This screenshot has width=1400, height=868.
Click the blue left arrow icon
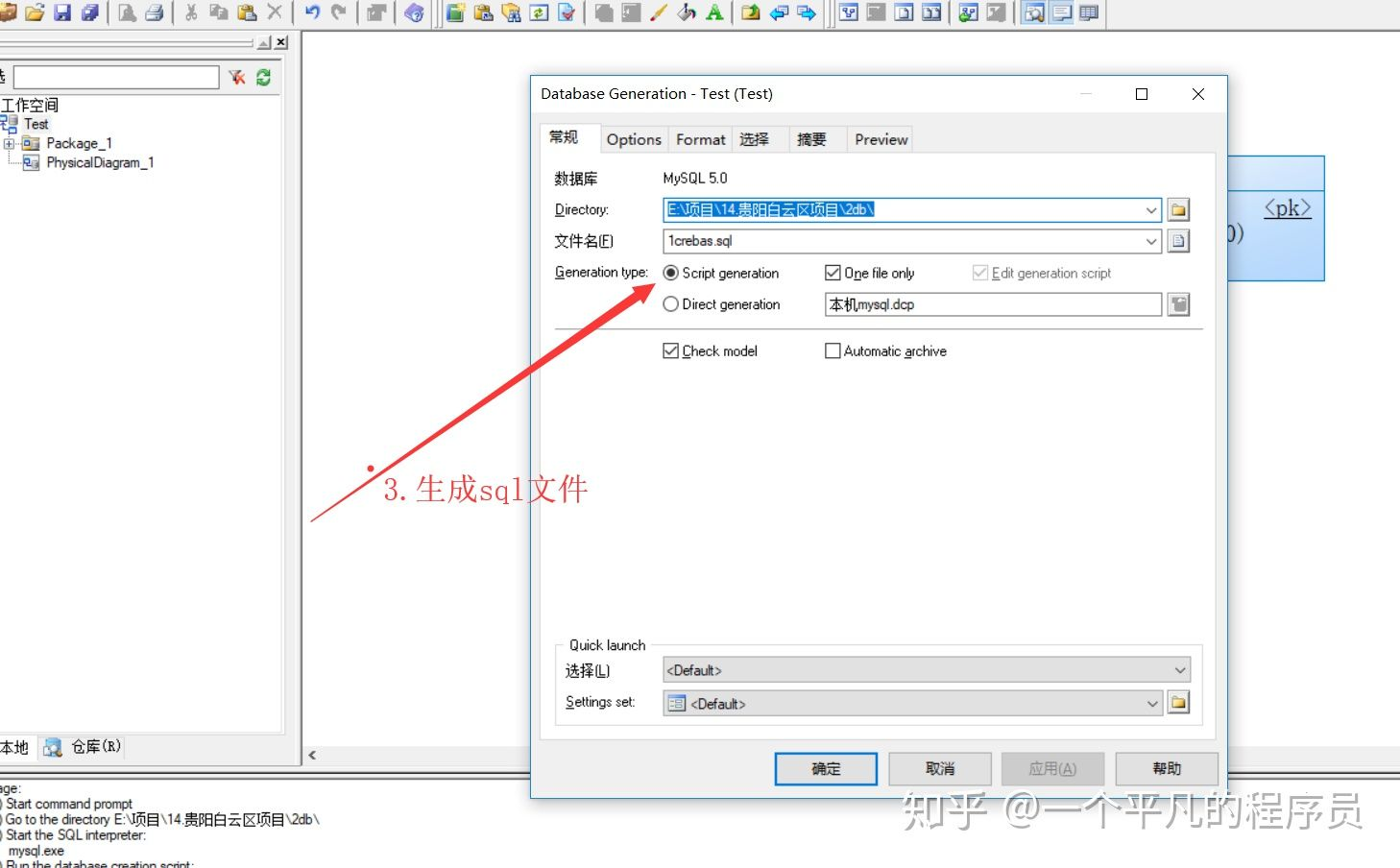click(779, 12)
